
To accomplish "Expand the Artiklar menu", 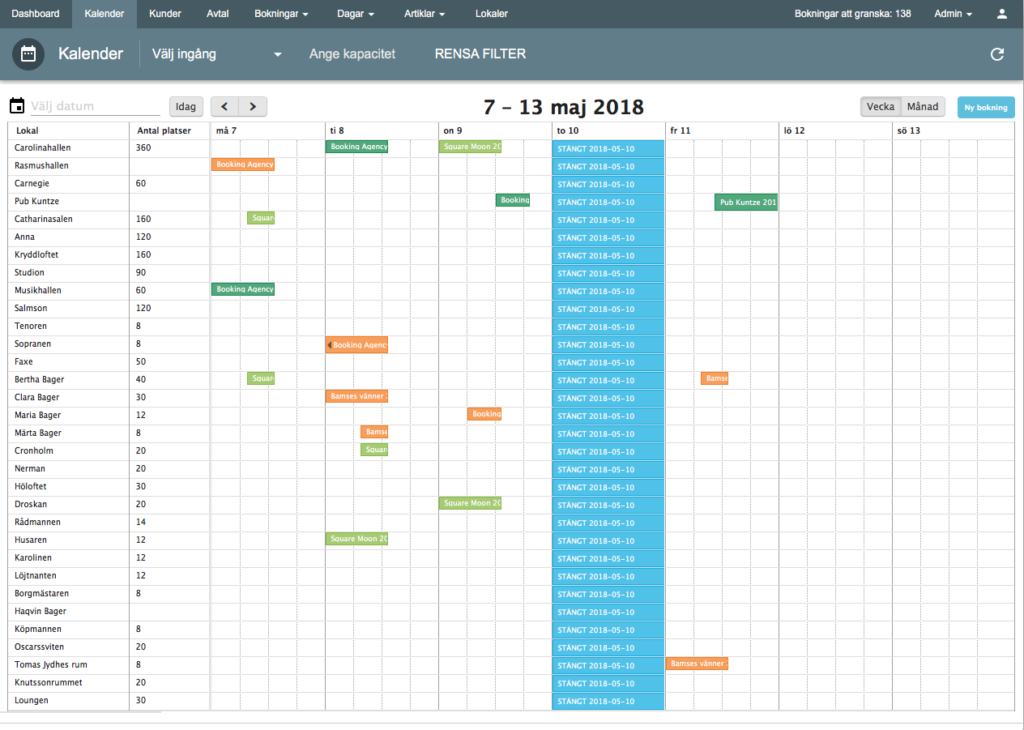I will 425,14.
